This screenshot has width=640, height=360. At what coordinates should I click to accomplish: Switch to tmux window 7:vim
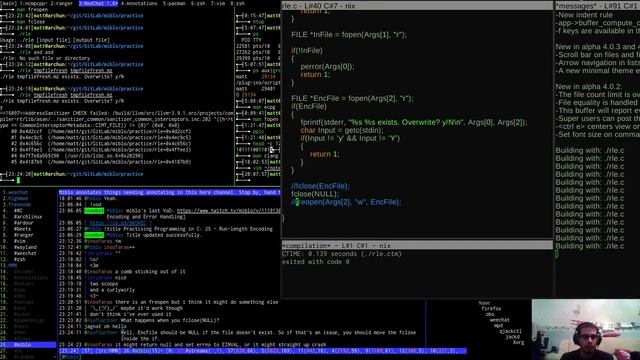coord(218,3)
